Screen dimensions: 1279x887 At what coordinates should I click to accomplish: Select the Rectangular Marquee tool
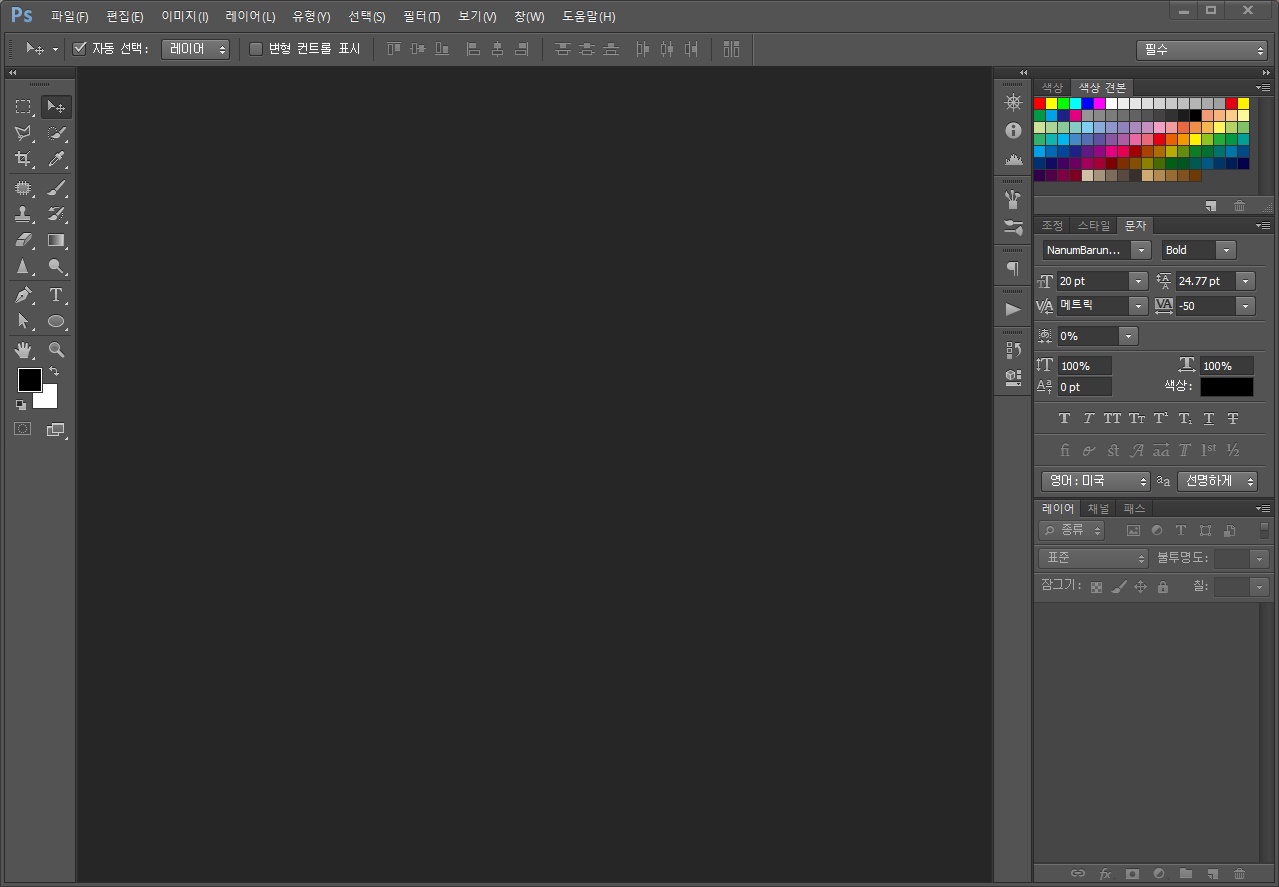click(23, 106)
